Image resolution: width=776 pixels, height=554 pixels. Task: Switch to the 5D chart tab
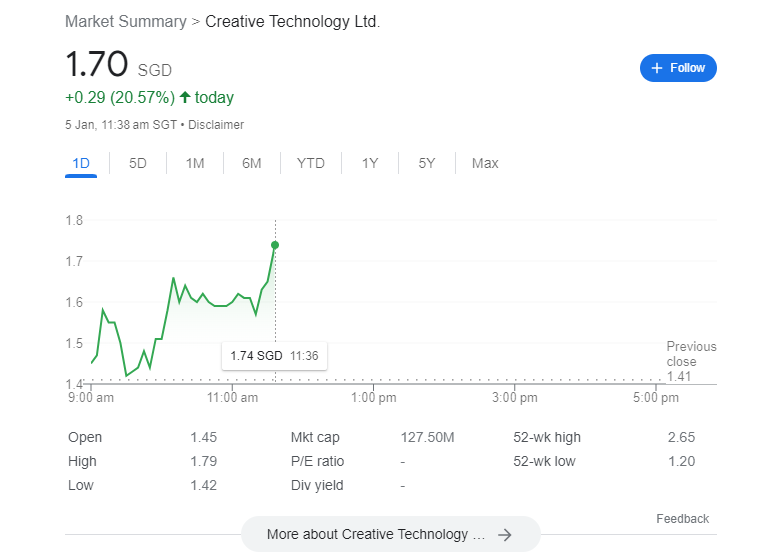(138, 163)
